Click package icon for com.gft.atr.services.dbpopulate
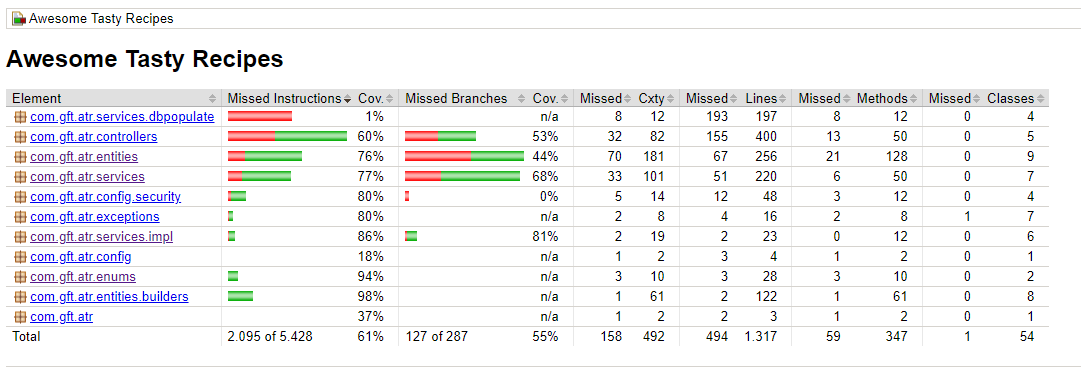This screenshot has height=368, width=1081. tap(21, 117)
